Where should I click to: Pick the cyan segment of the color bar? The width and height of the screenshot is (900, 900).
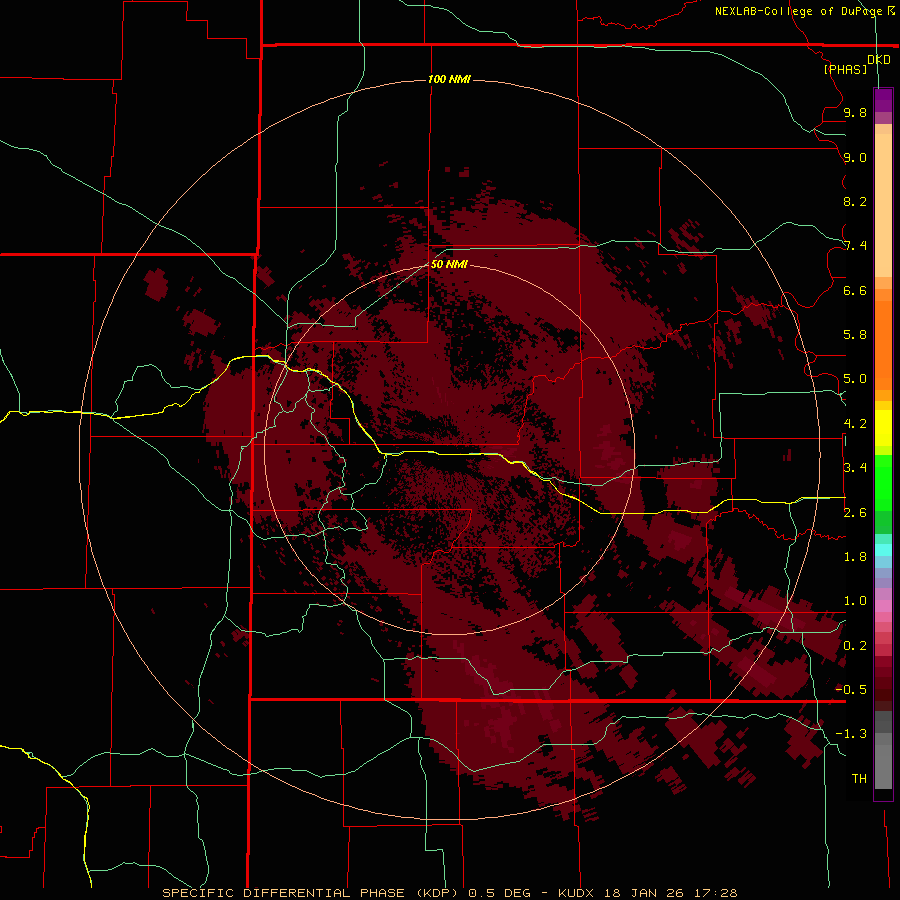[883, 550]
